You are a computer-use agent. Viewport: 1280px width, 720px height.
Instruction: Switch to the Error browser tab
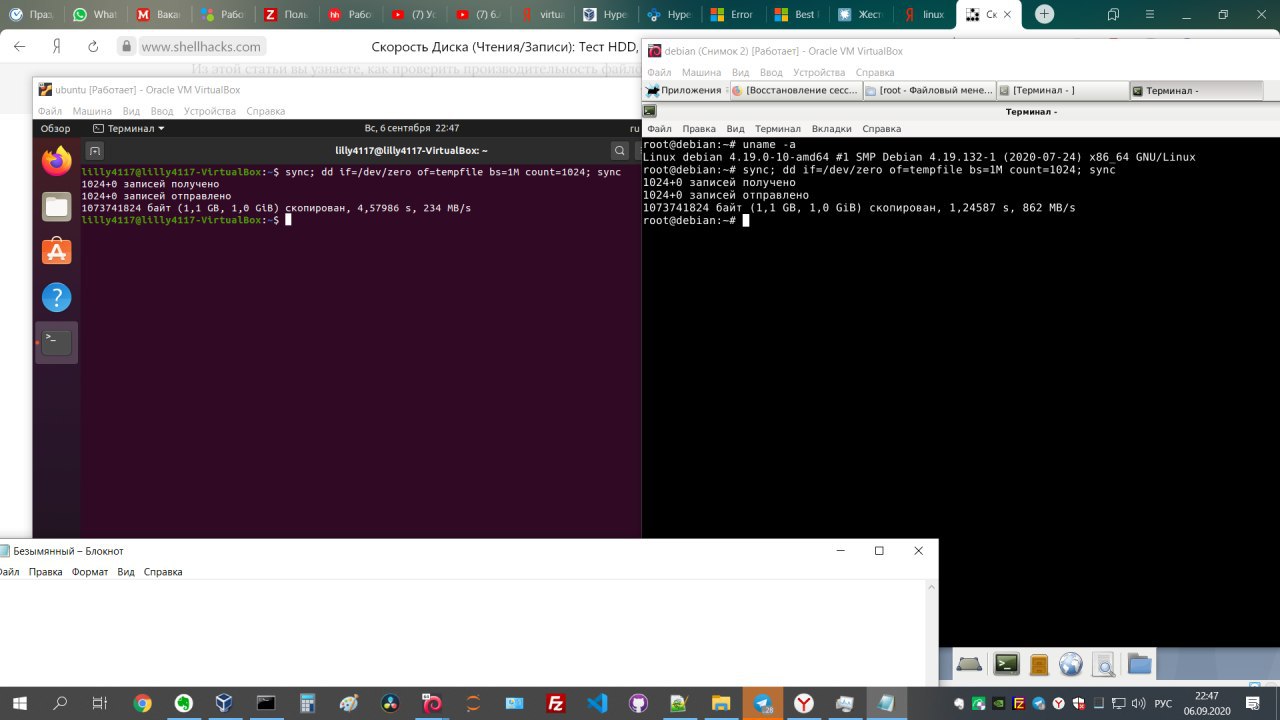(x=730, y=15)
